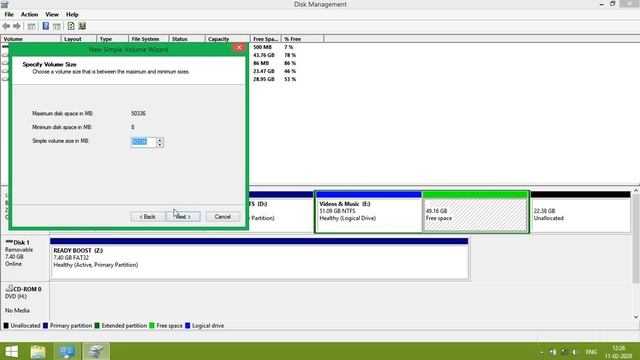Click the Back arrow toolbar icon
Image resolution: width=640 pixels, height=360 pixels.
(6, 26)
